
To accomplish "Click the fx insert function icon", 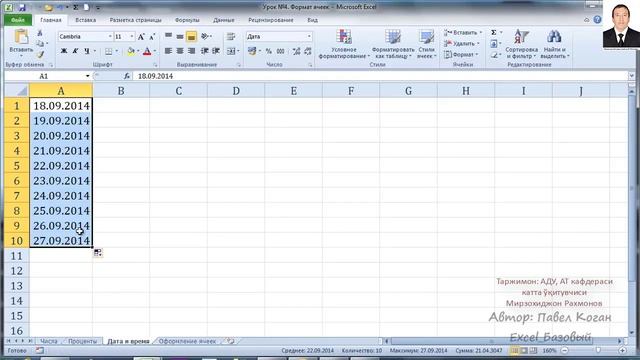I will point(127,76).
